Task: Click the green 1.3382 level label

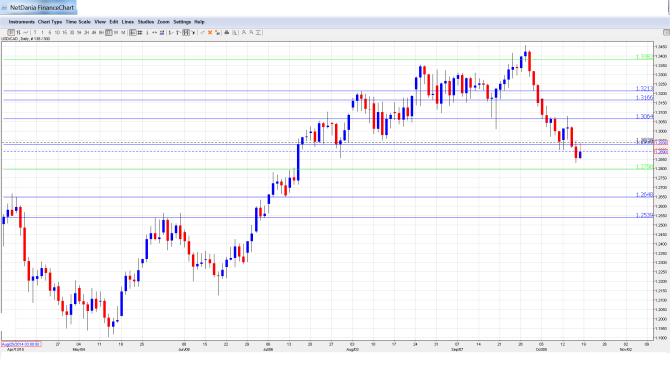Action: (x=644, y=57)
